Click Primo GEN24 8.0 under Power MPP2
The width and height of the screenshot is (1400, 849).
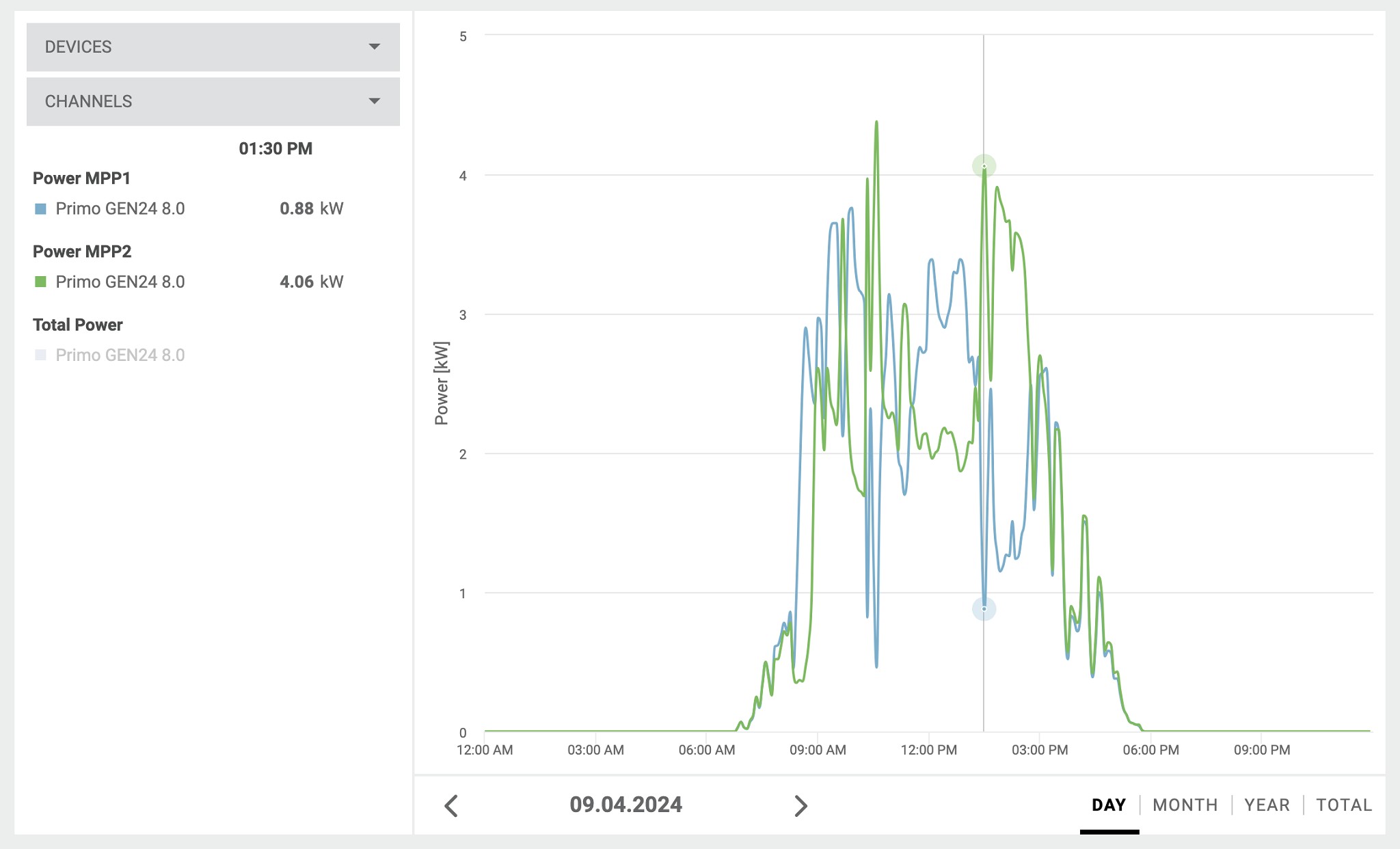click(120, 282)
